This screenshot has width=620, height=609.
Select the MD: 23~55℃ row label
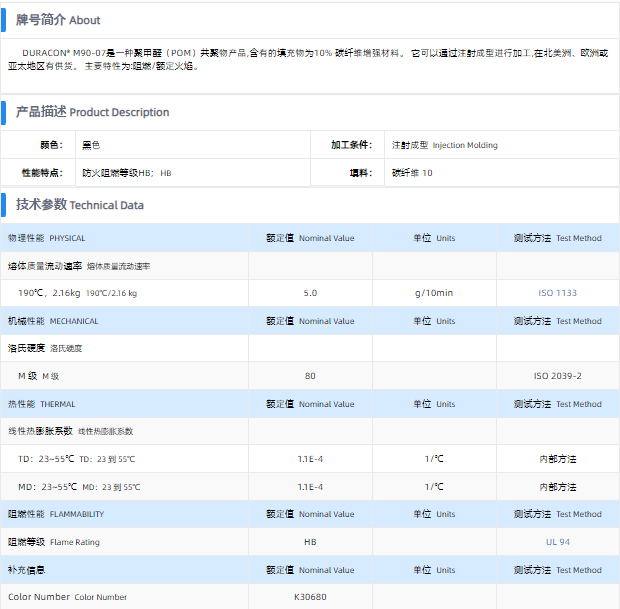tap(79, 487)
